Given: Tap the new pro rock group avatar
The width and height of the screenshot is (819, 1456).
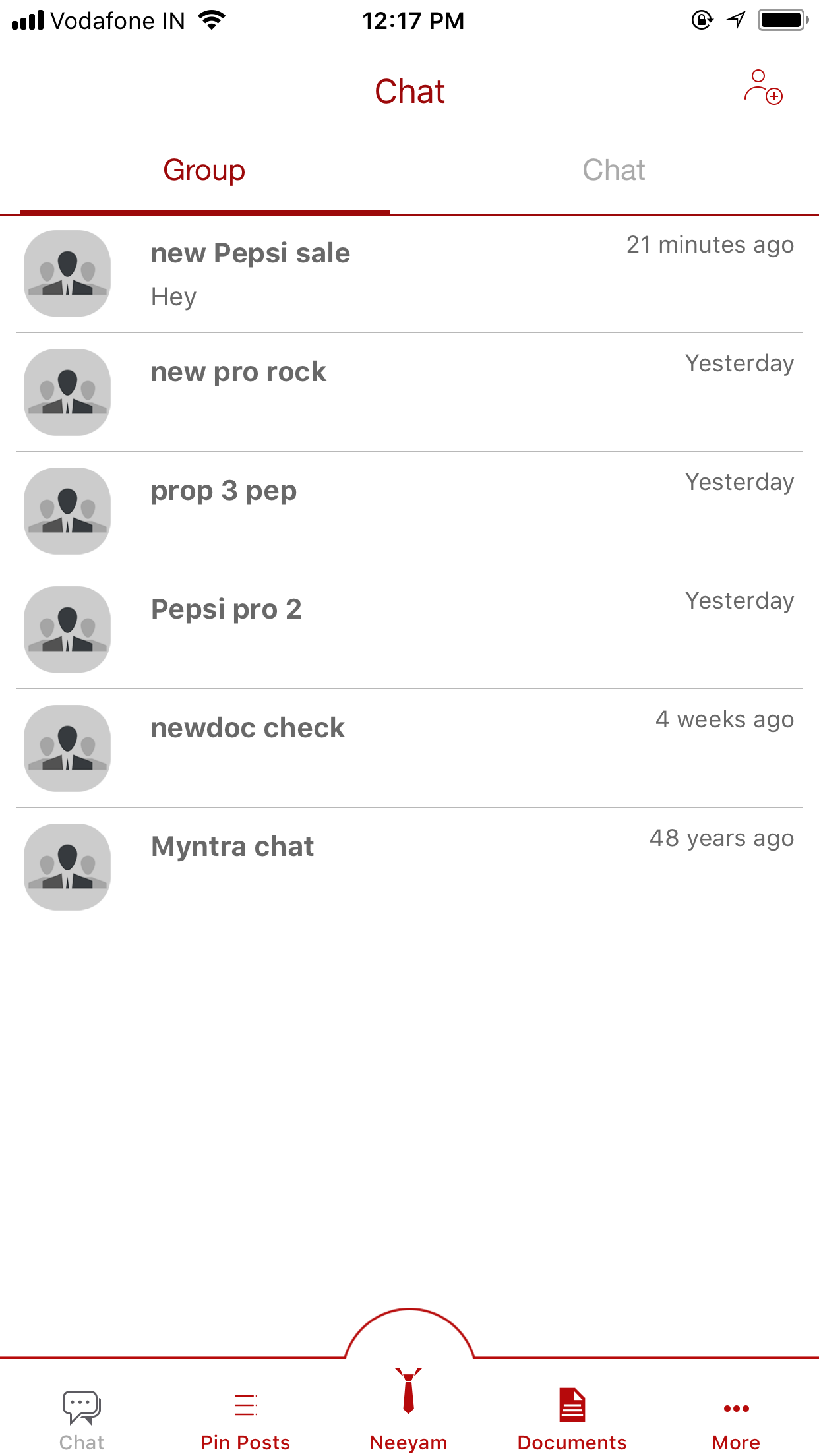Looking at the screenshot, I should coord(67,392).
